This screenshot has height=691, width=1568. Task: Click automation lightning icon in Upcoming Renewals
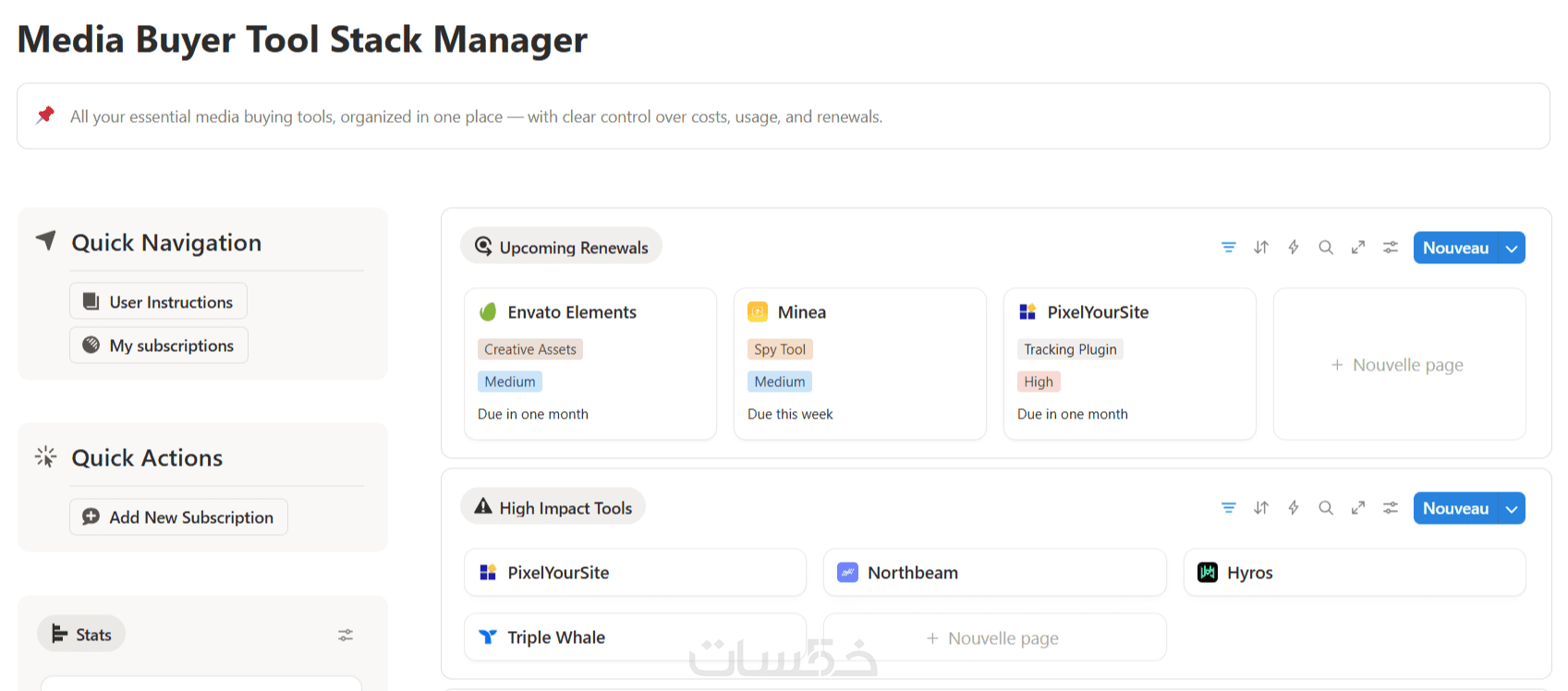coord(1293,248)
